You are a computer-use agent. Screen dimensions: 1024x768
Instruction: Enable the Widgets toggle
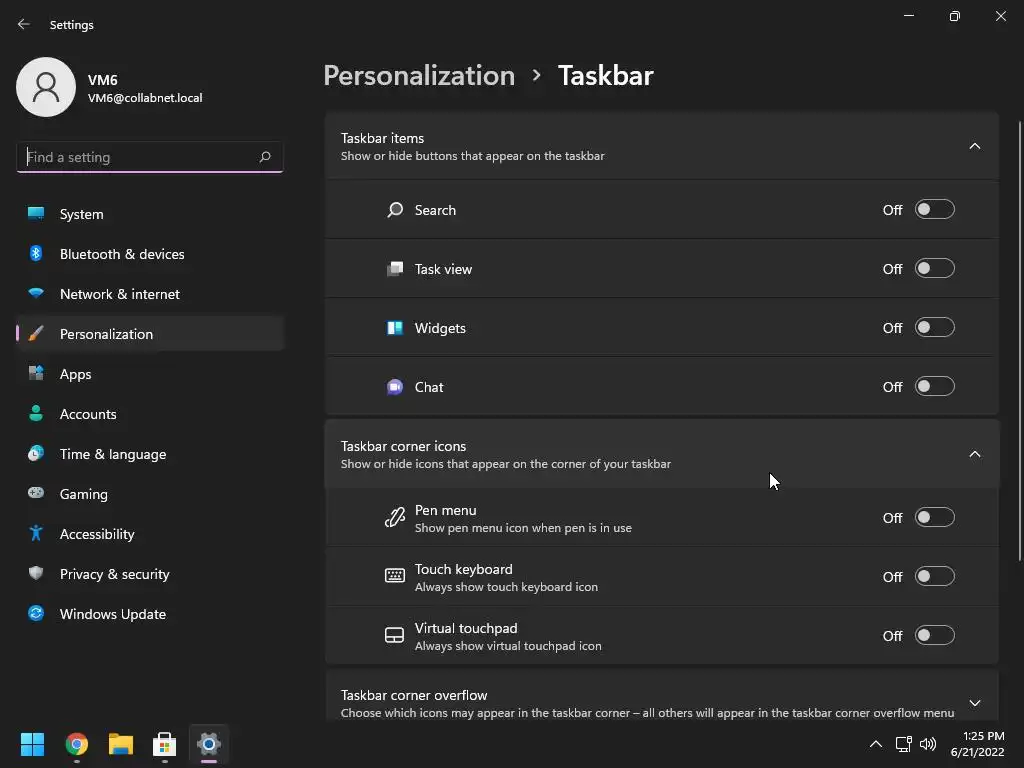tap(934, 328)
